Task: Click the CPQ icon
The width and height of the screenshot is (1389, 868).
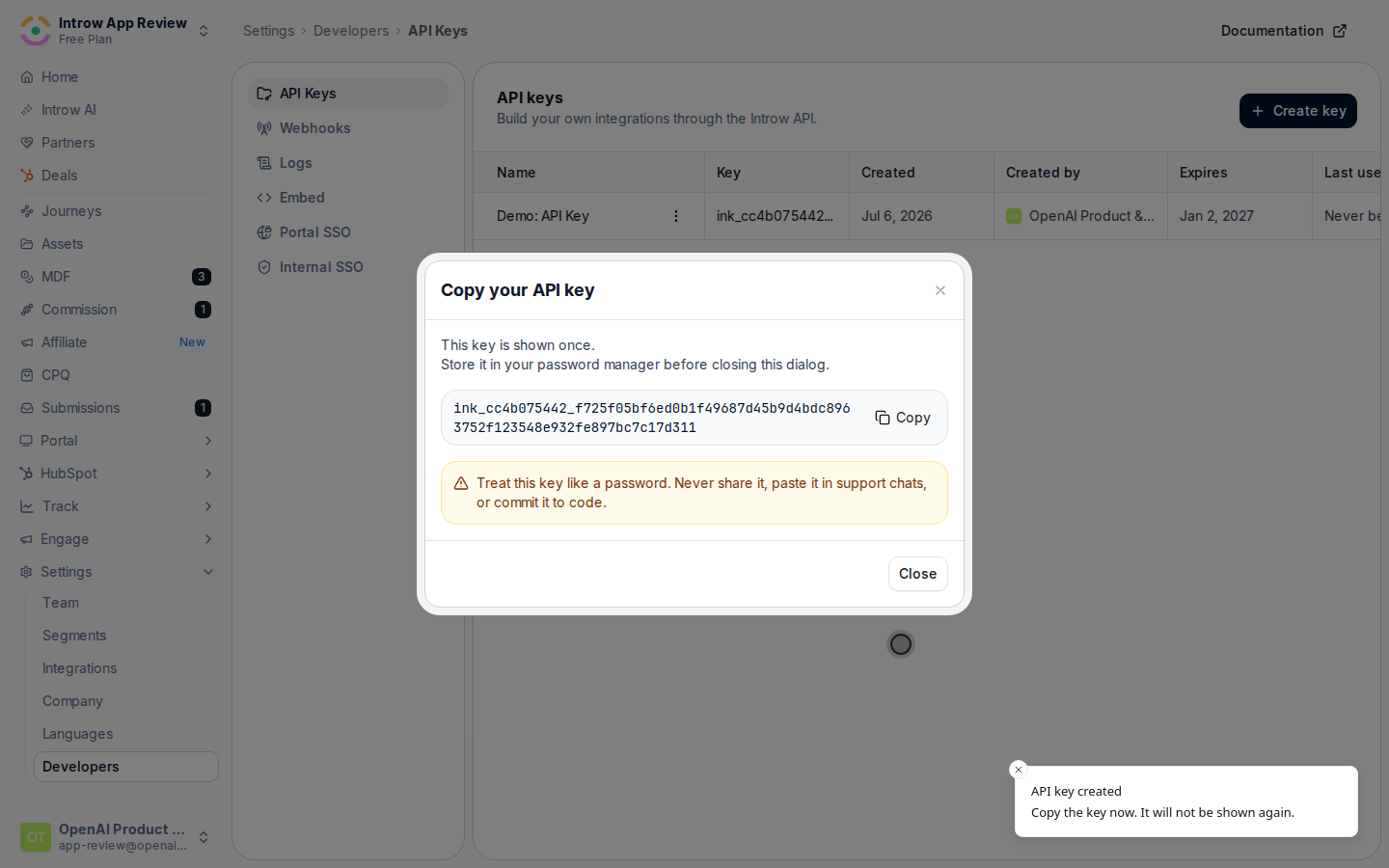Action: 27,375
